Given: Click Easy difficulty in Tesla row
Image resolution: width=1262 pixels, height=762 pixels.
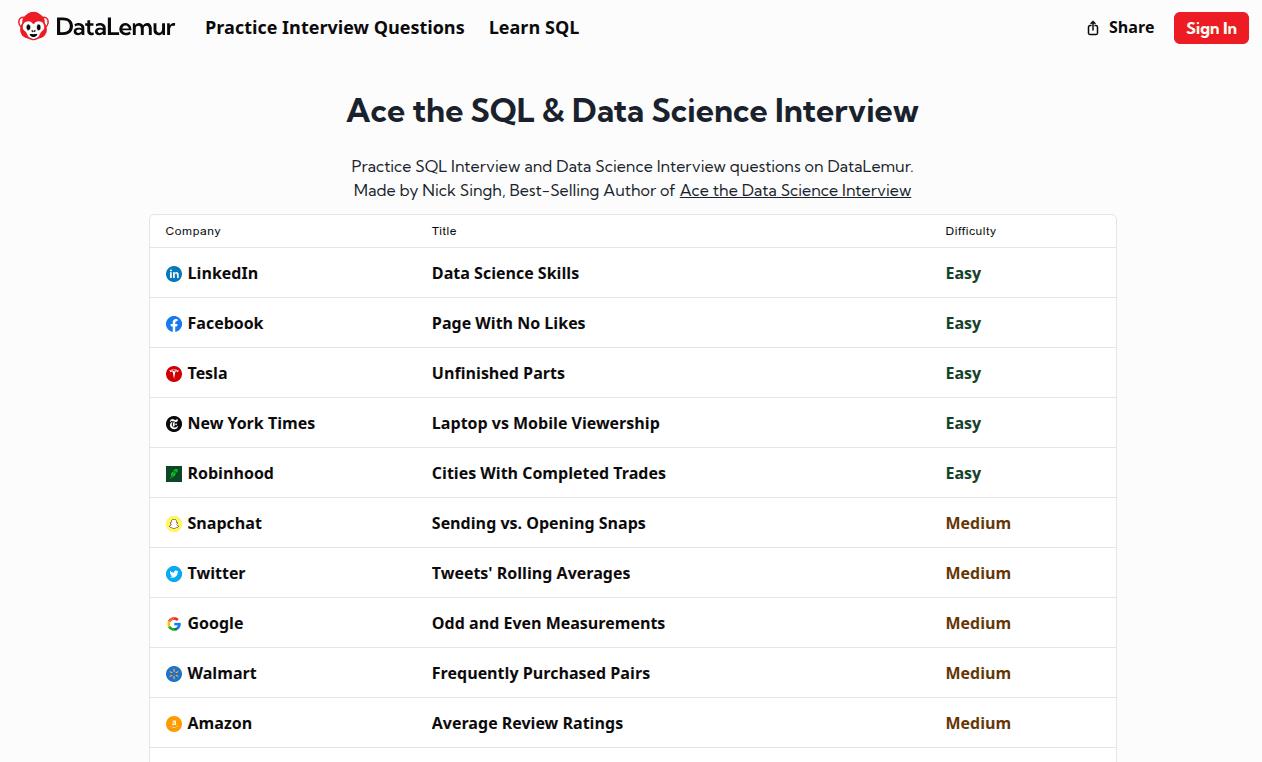Looking at the screenshot, I should [963, 373].
